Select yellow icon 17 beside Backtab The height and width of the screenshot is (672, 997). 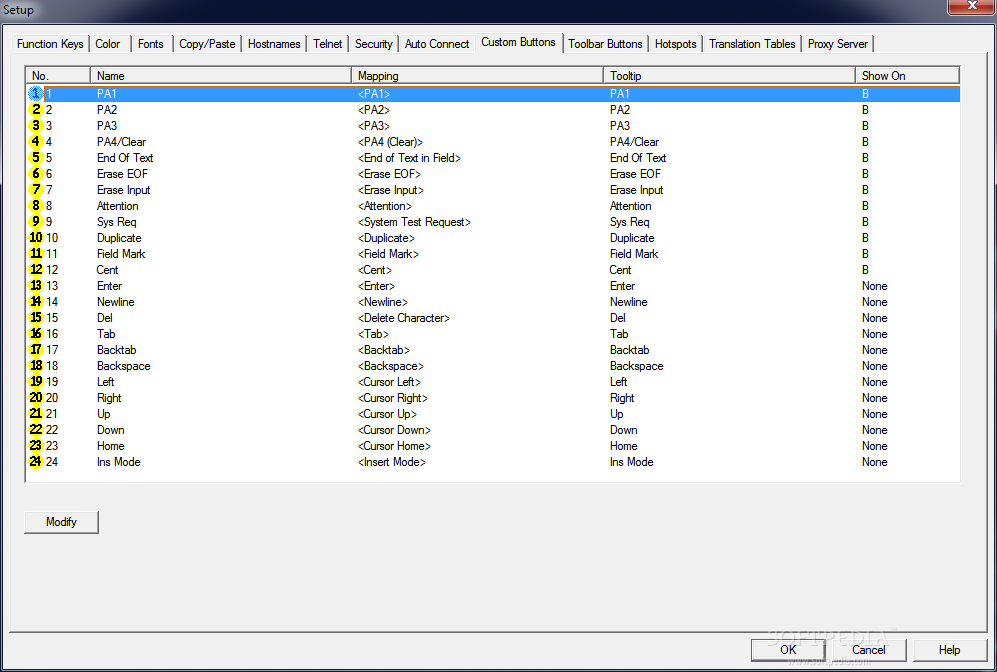[x=36, y=349]
